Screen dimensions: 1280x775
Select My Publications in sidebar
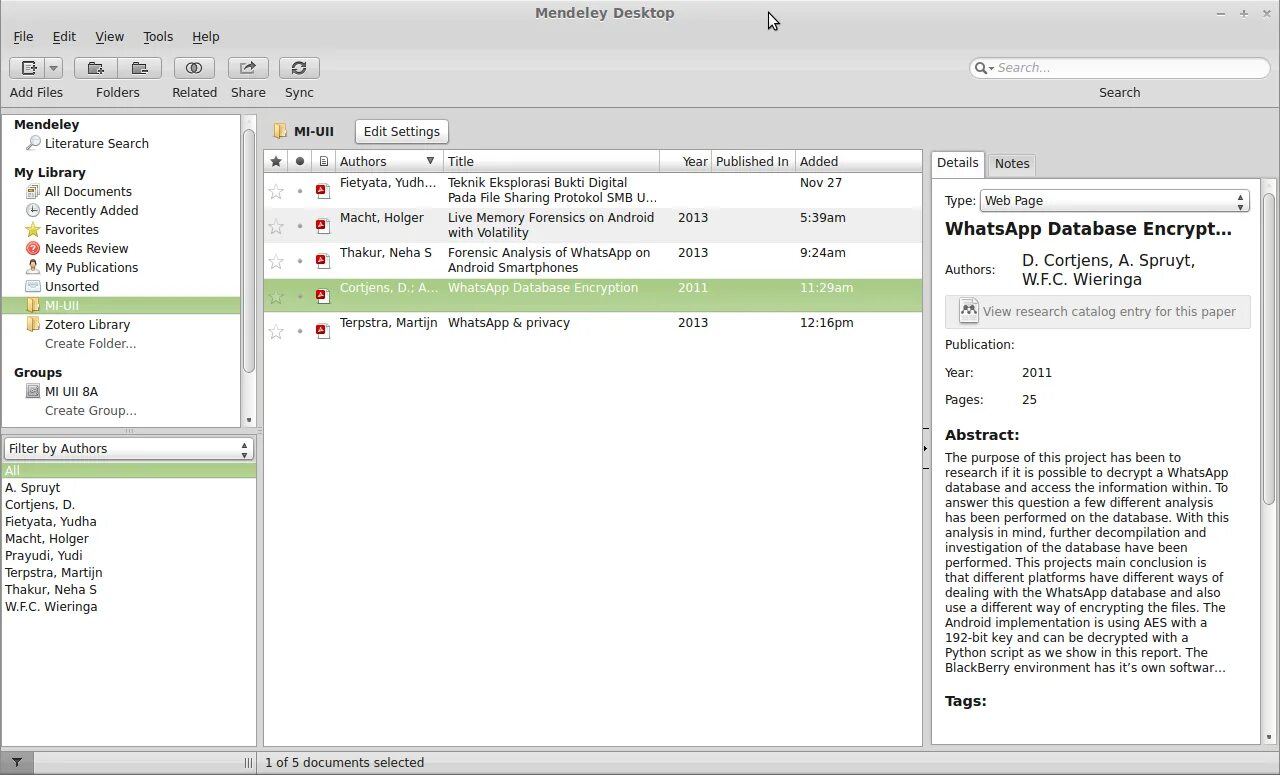[91, 267]
